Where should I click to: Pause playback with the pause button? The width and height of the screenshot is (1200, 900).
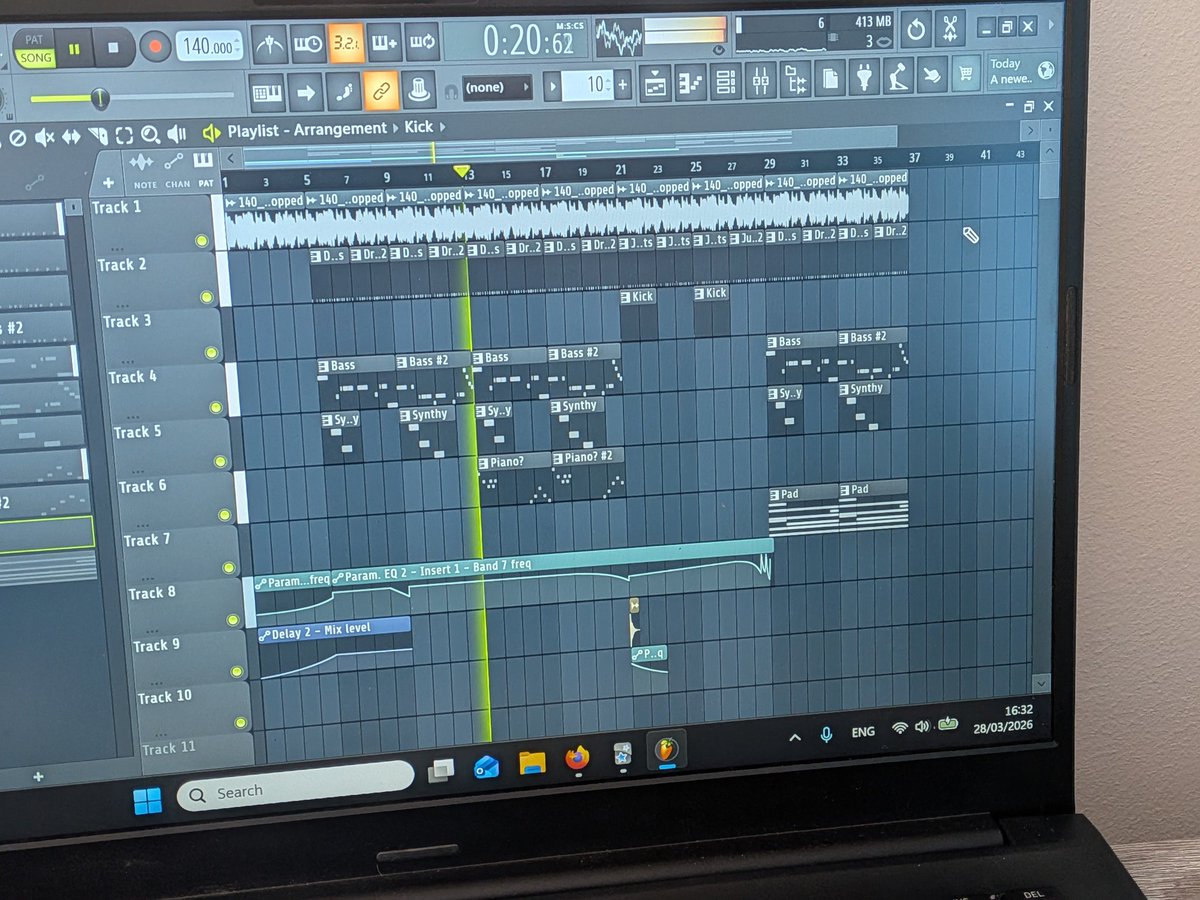point(74,48)
